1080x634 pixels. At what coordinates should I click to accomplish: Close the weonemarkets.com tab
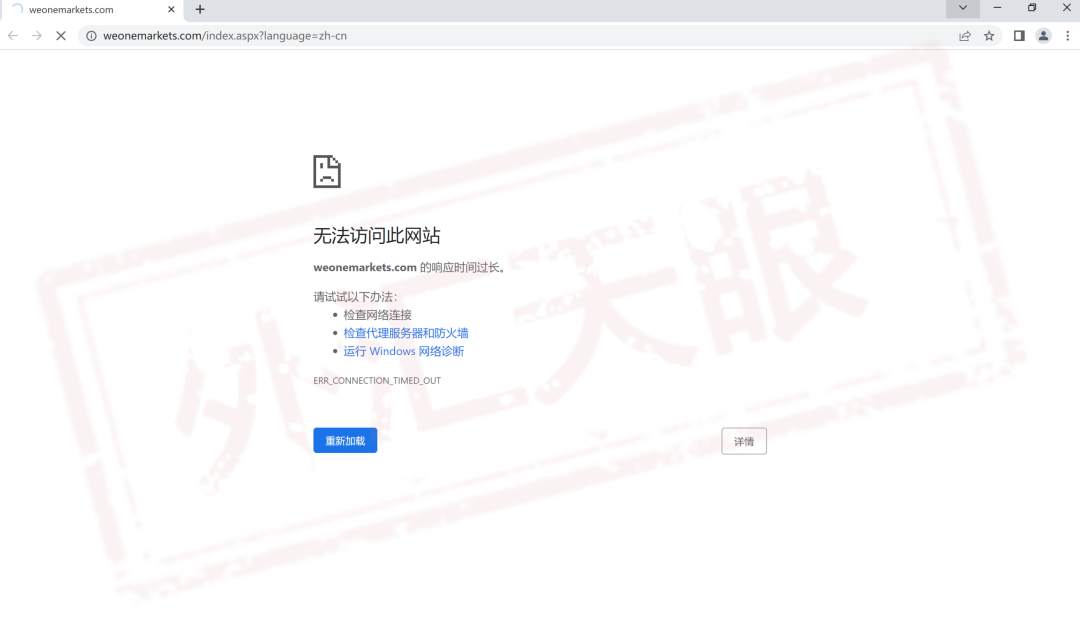[172, 10]
